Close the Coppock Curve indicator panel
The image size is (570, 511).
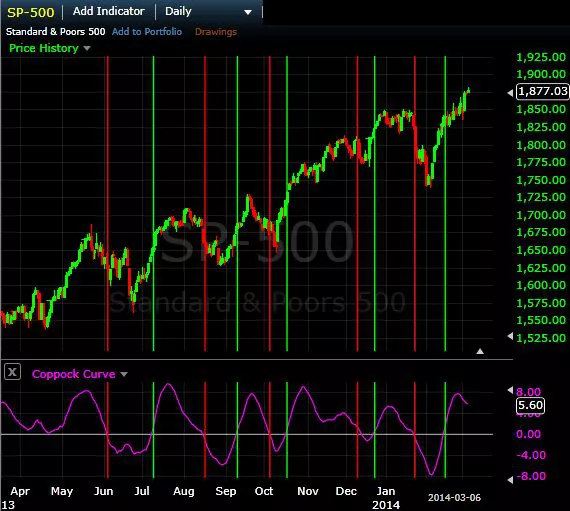[12, 372]
